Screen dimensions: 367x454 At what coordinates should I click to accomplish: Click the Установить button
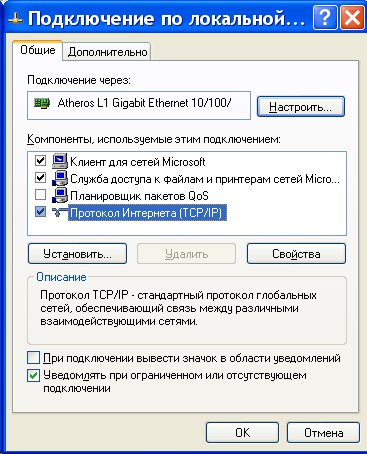[x=77, y=254]
